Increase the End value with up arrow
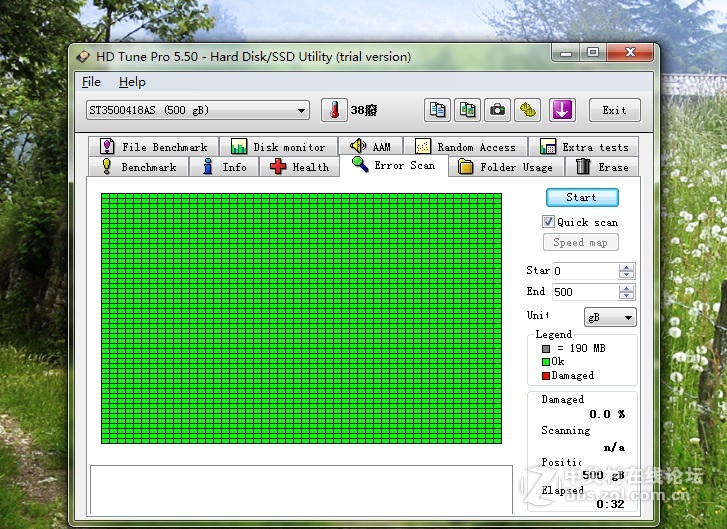Image resolution: width=727 pixels, height=529 pixels. [x=626, y=288]
